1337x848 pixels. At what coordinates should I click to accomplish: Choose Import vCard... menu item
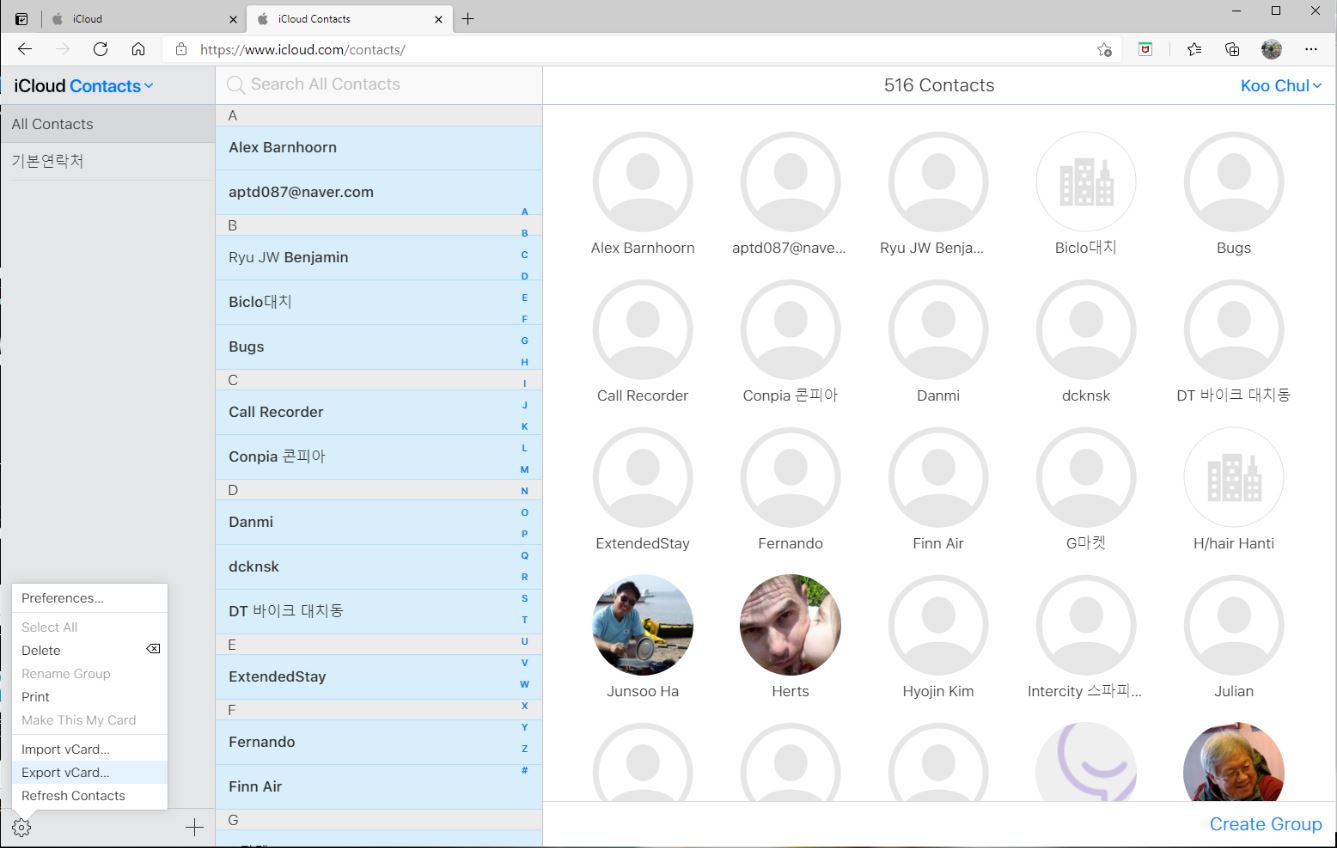89,749
